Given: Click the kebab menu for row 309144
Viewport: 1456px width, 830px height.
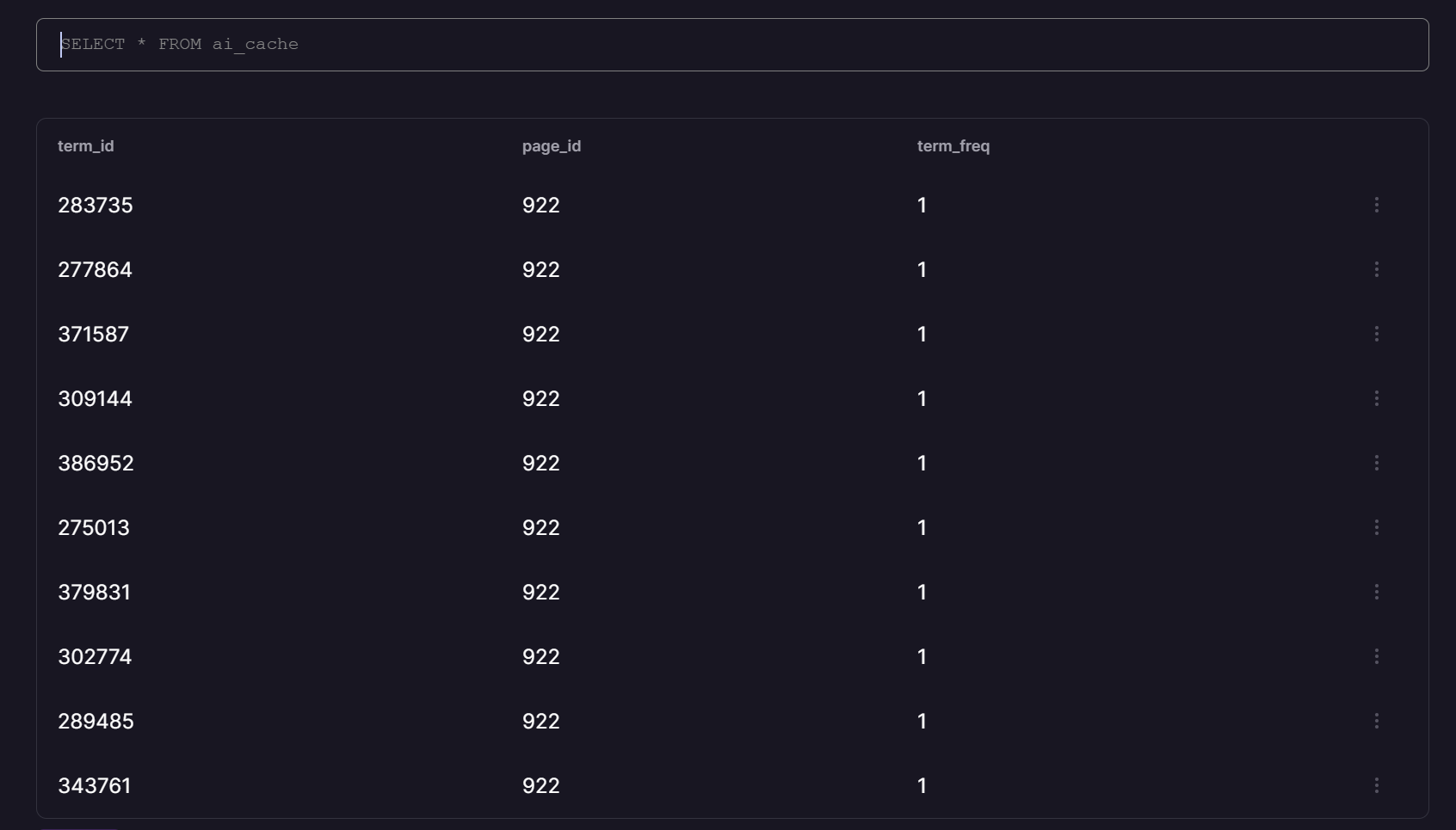Looking at the screenshot, I should [x=1376, y=398].
